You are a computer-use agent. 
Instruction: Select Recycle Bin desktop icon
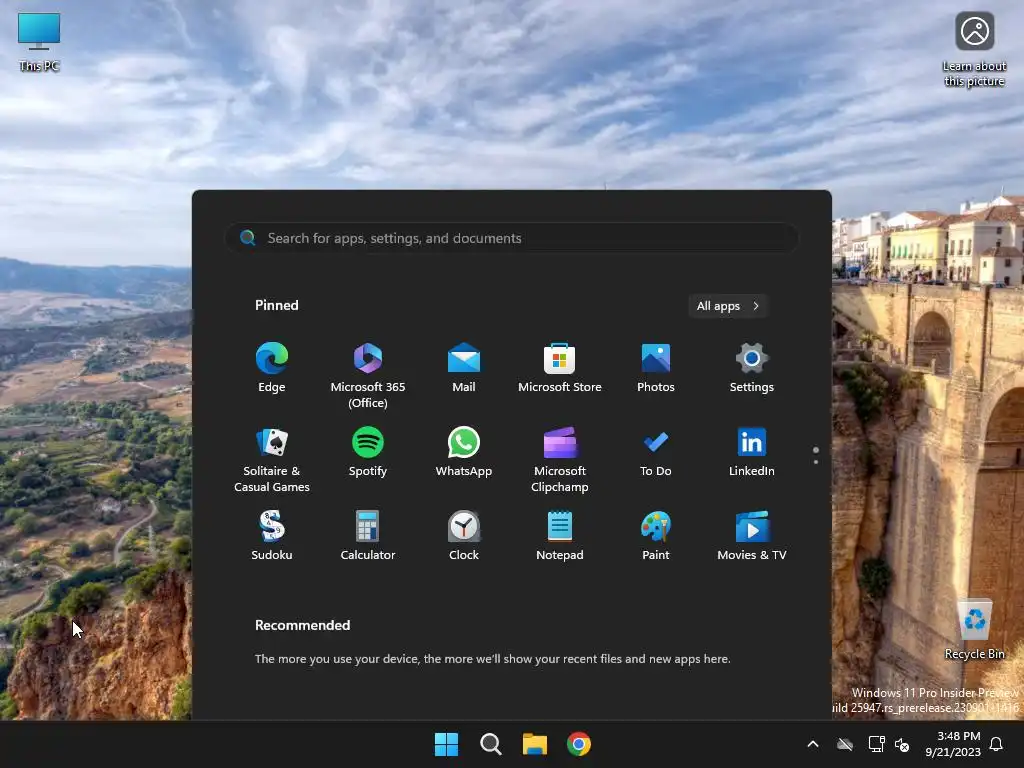(x=974, y=630)
